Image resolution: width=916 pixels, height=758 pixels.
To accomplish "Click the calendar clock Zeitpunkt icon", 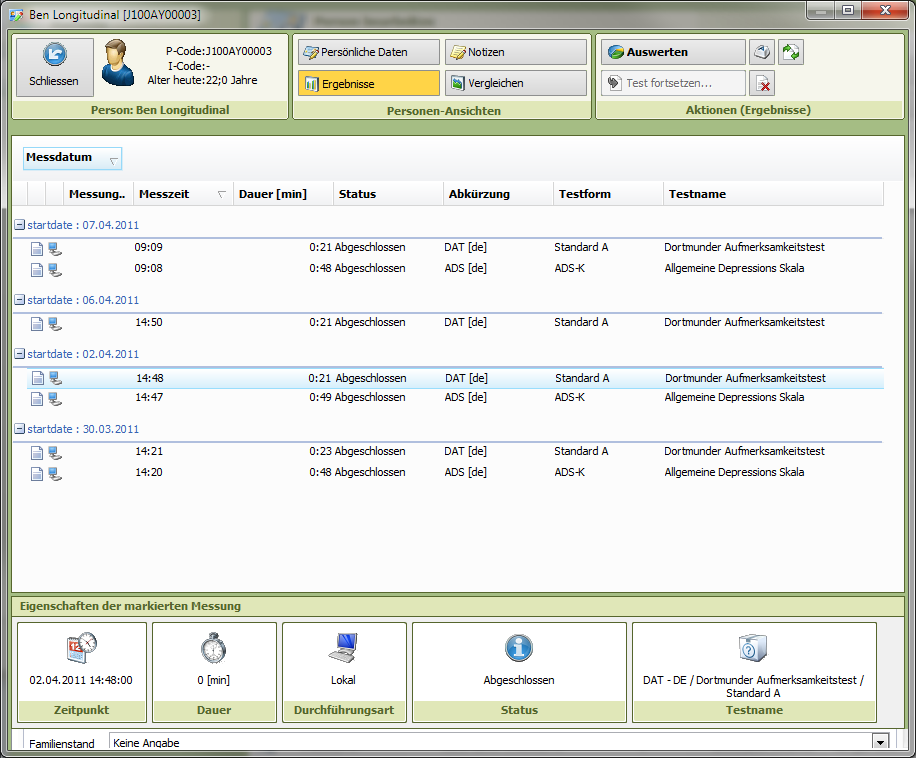I will coord(81,648).
